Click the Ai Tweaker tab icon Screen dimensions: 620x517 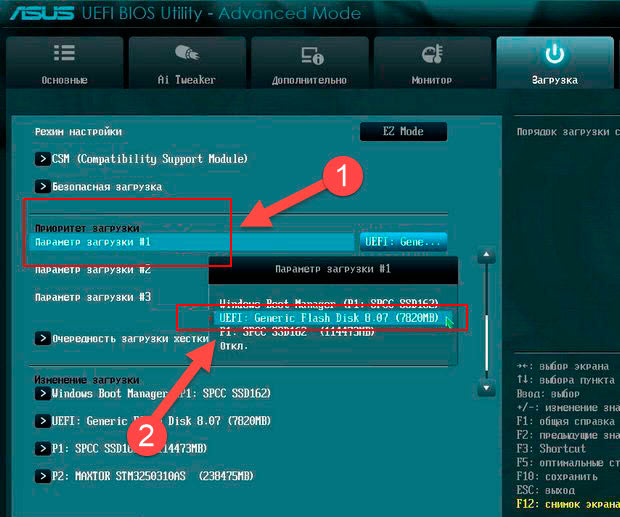[x=187, y=54]
